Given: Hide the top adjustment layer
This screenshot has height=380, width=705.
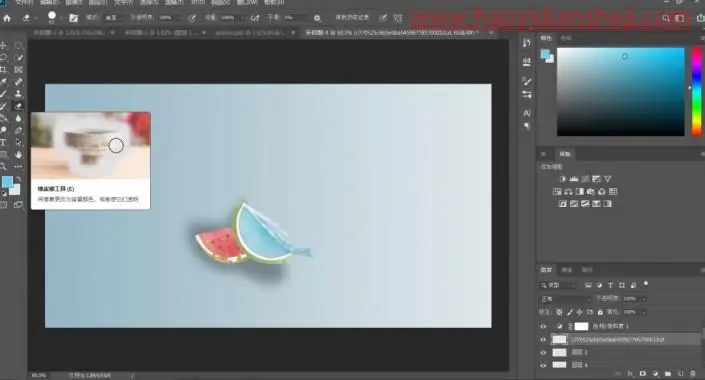Looking at the screenshot, I should pos(543,326).
